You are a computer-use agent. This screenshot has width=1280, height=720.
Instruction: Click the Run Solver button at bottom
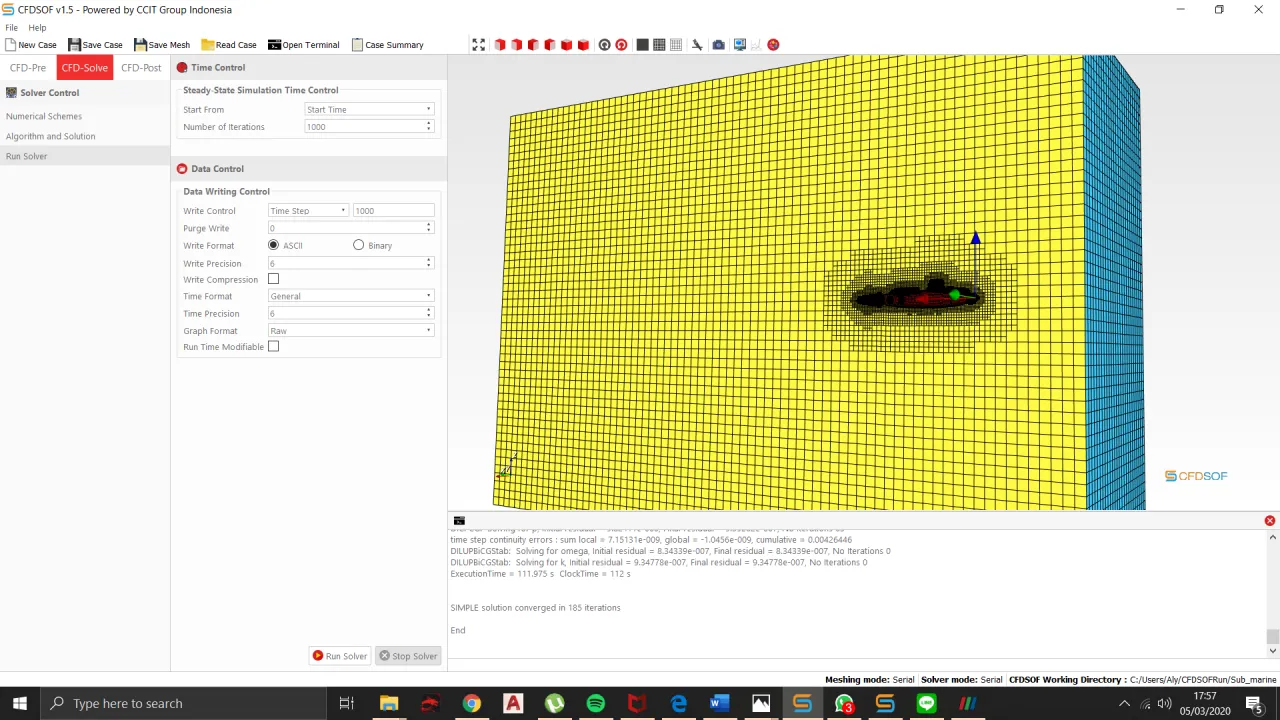tap(339, 656)
